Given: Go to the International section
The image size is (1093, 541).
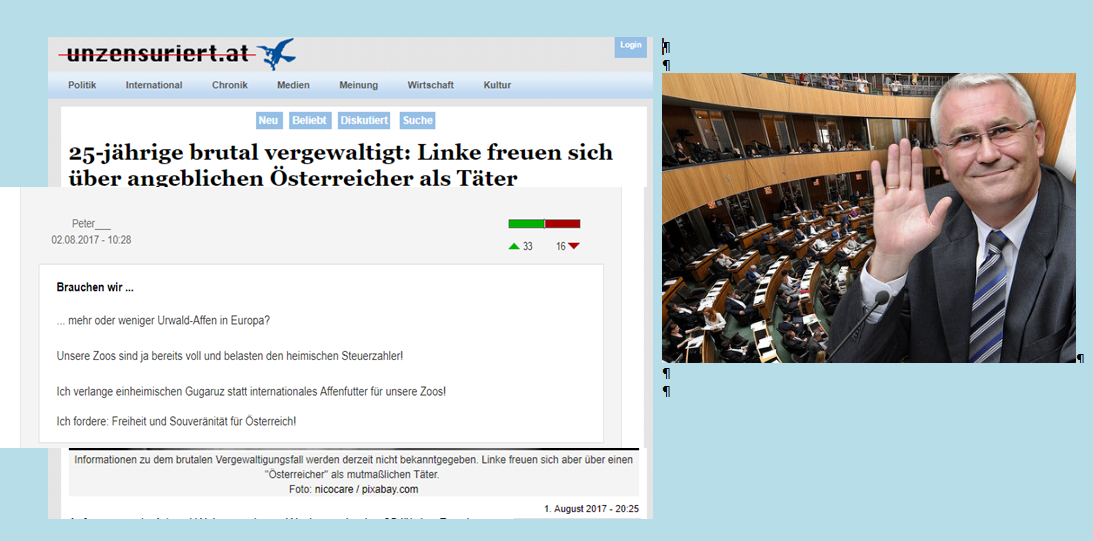Looking at the screenshot, I should tap(154, 85).
